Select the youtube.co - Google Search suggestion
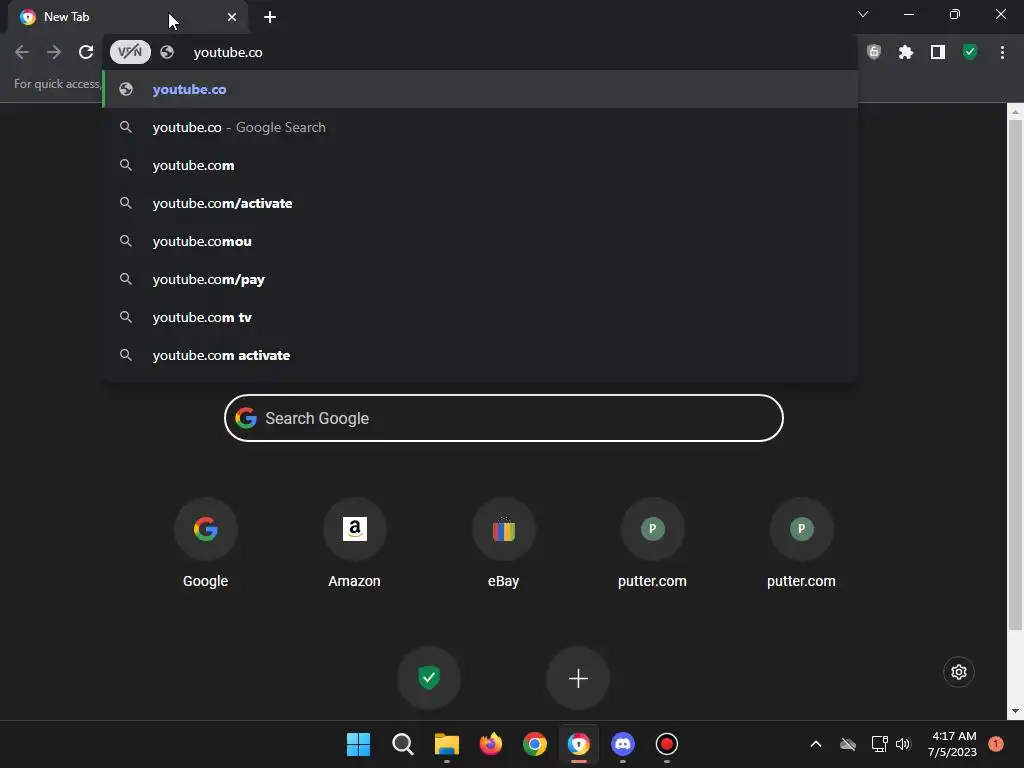 480,127
